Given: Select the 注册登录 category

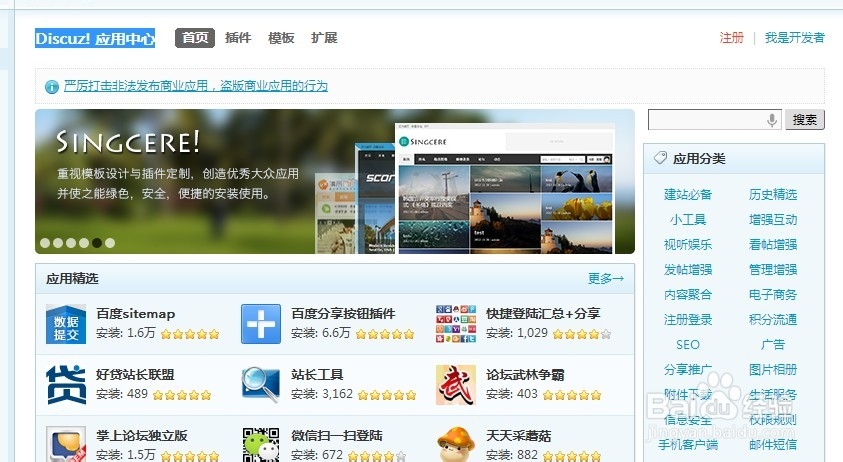Looking at the screenshot, I should [x=688, y=319].
